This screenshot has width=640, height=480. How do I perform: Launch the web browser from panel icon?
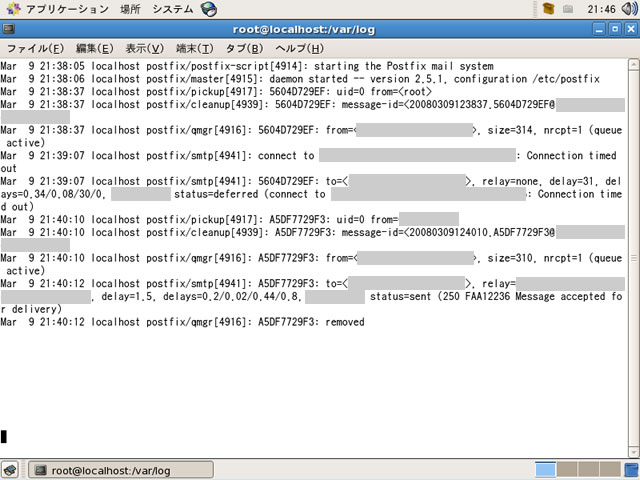click(209, 9)
